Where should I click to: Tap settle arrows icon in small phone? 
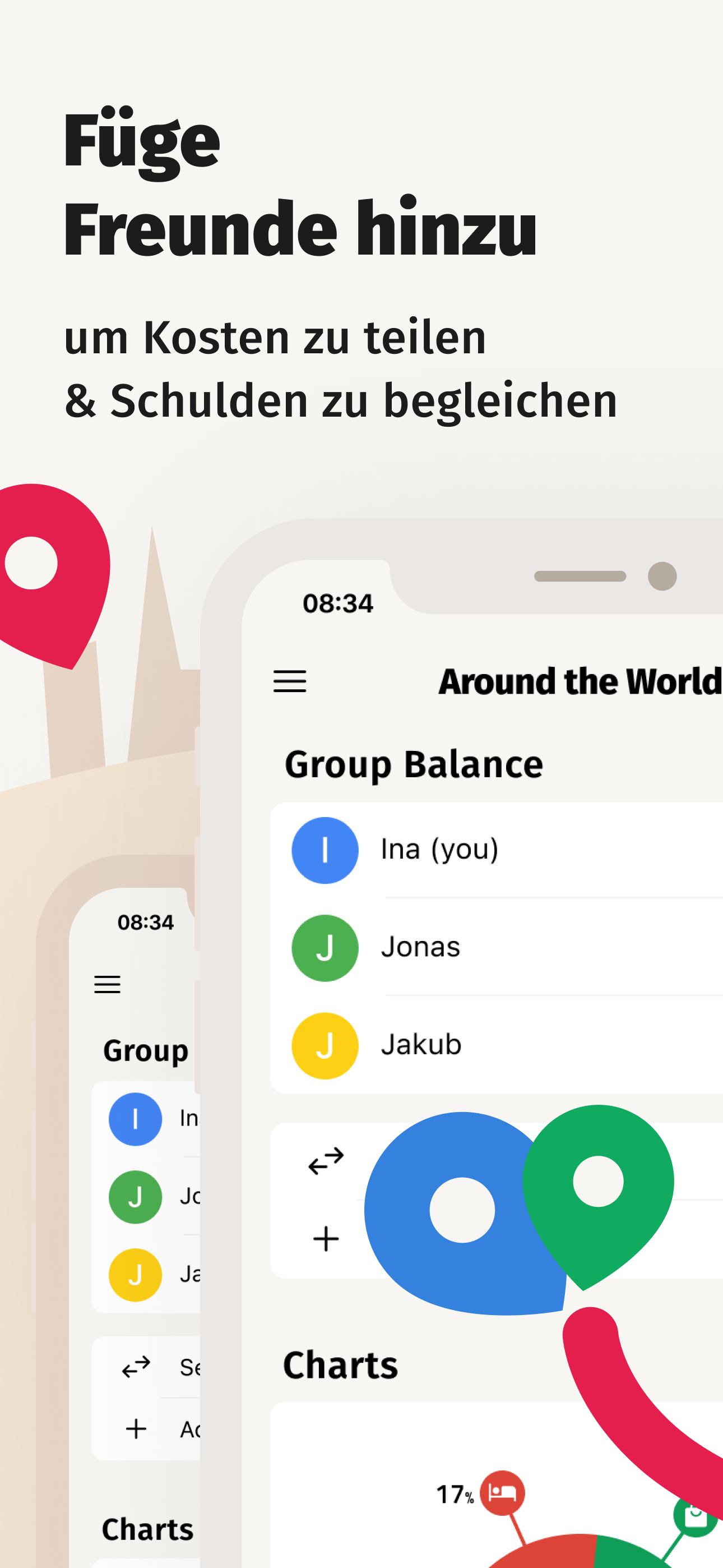[x=136, y=1367]
